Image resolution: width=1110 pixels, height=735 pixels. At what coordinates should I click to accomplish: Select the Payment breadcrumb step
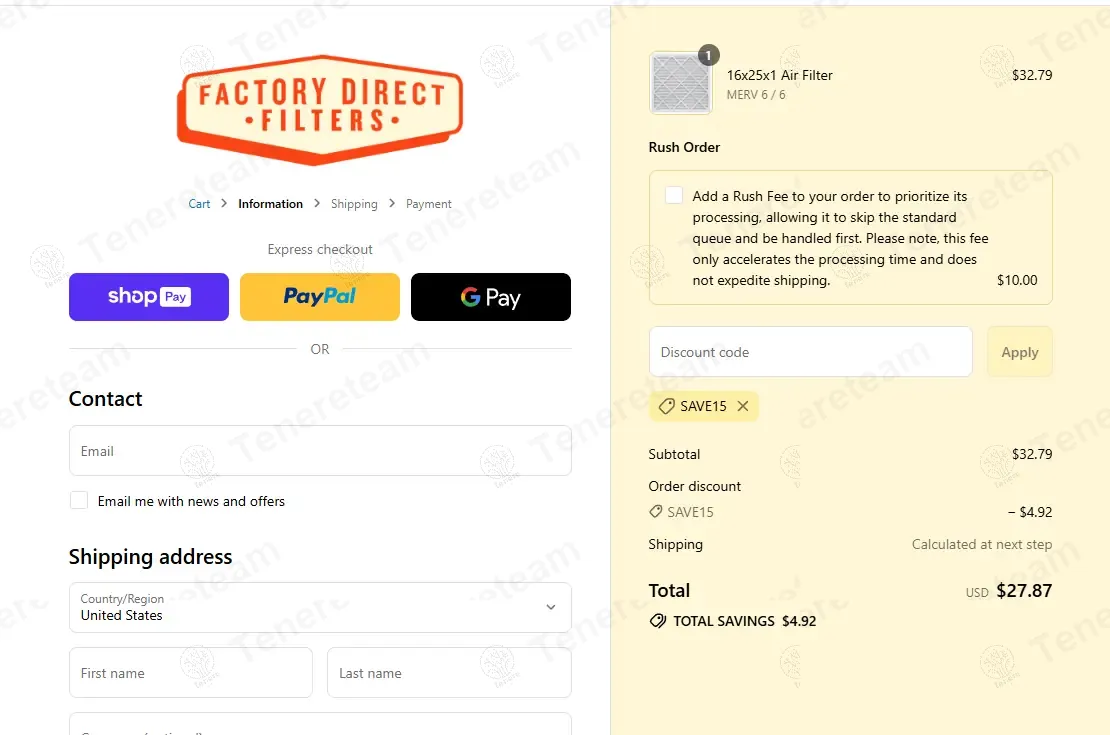[x=429, y=204]
